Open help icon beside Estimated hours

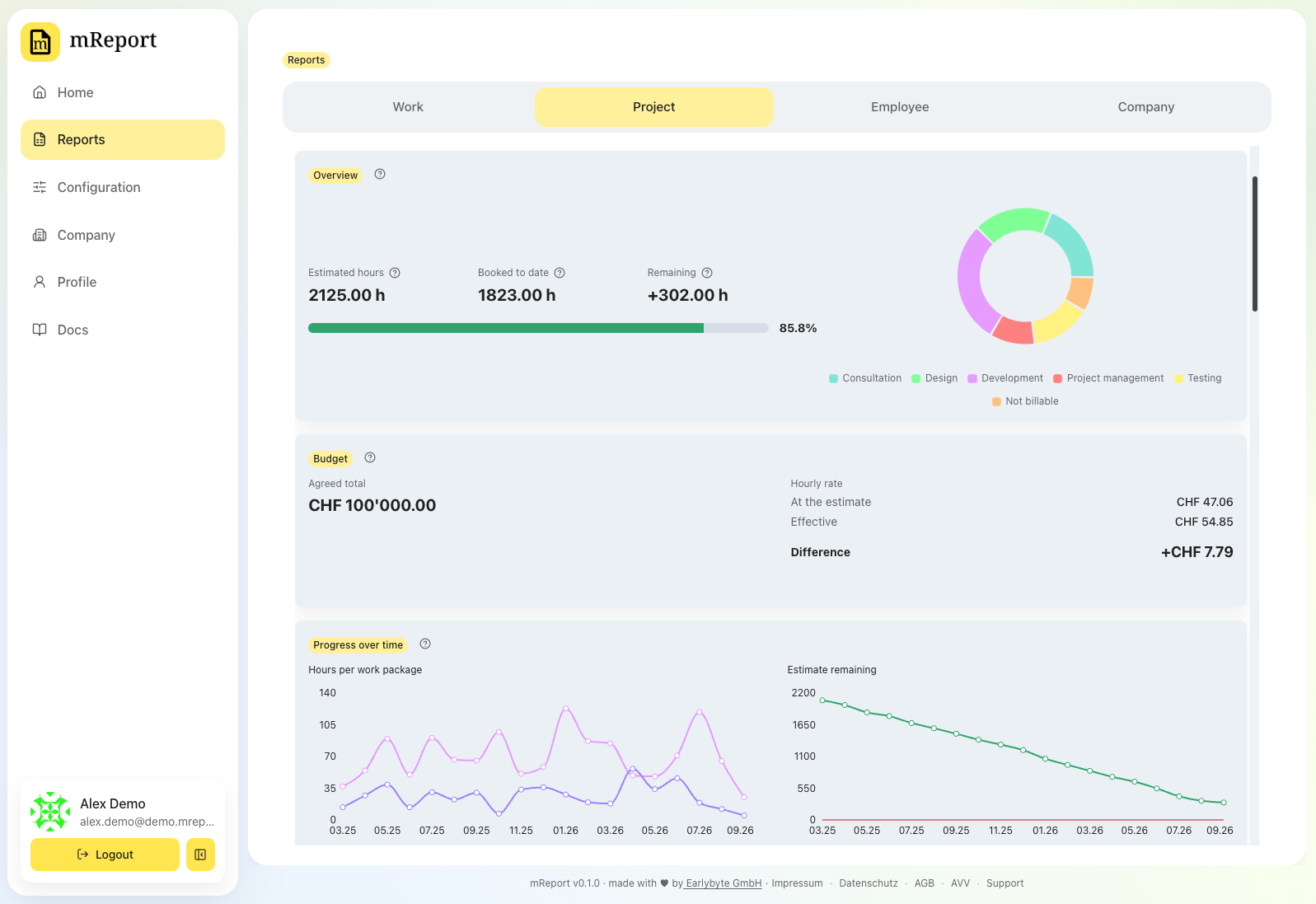click(395, 273)
